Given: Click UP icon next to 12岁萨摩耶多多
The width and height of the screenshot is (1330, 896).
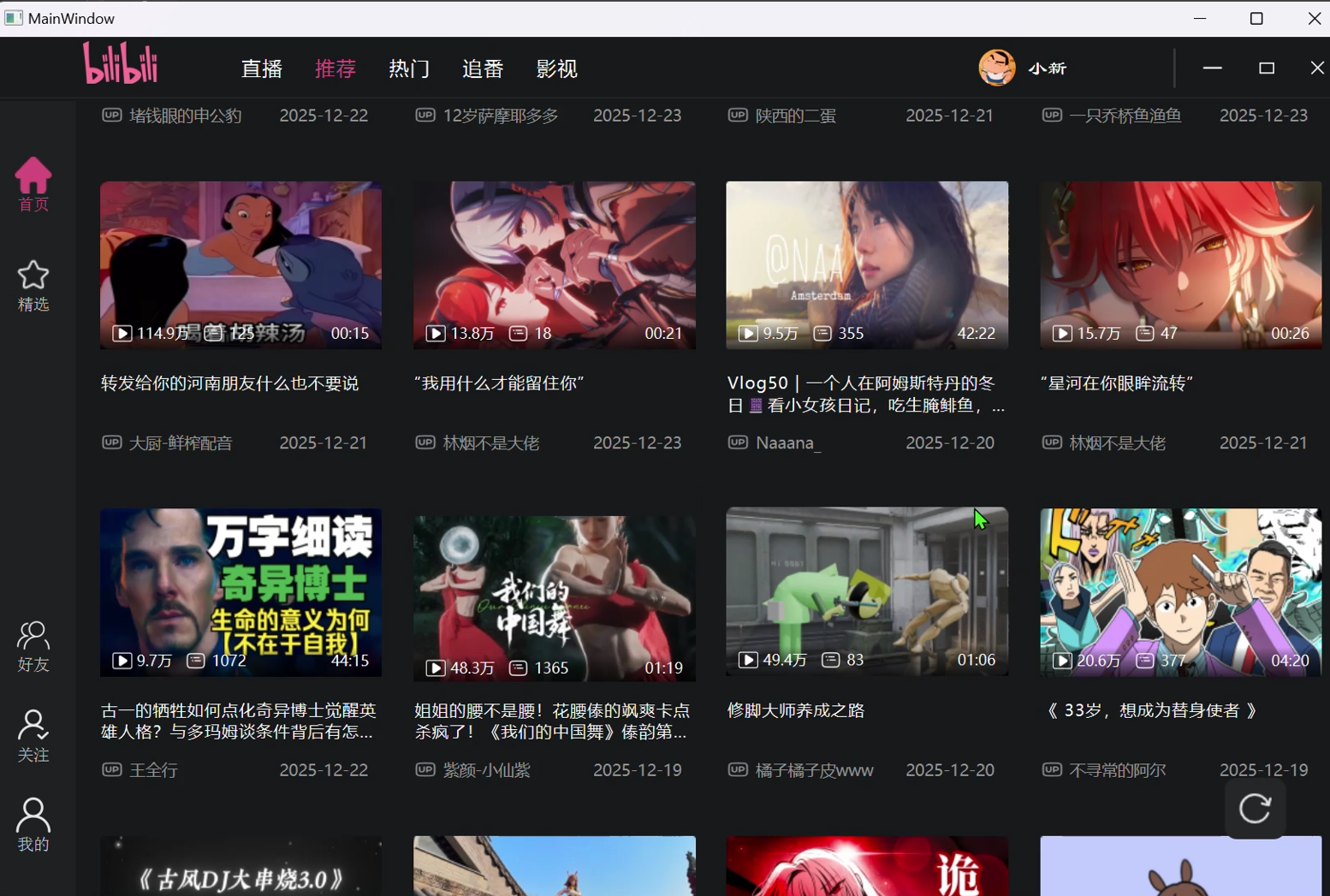Looking at the screenshot, I should coord(425,115).
